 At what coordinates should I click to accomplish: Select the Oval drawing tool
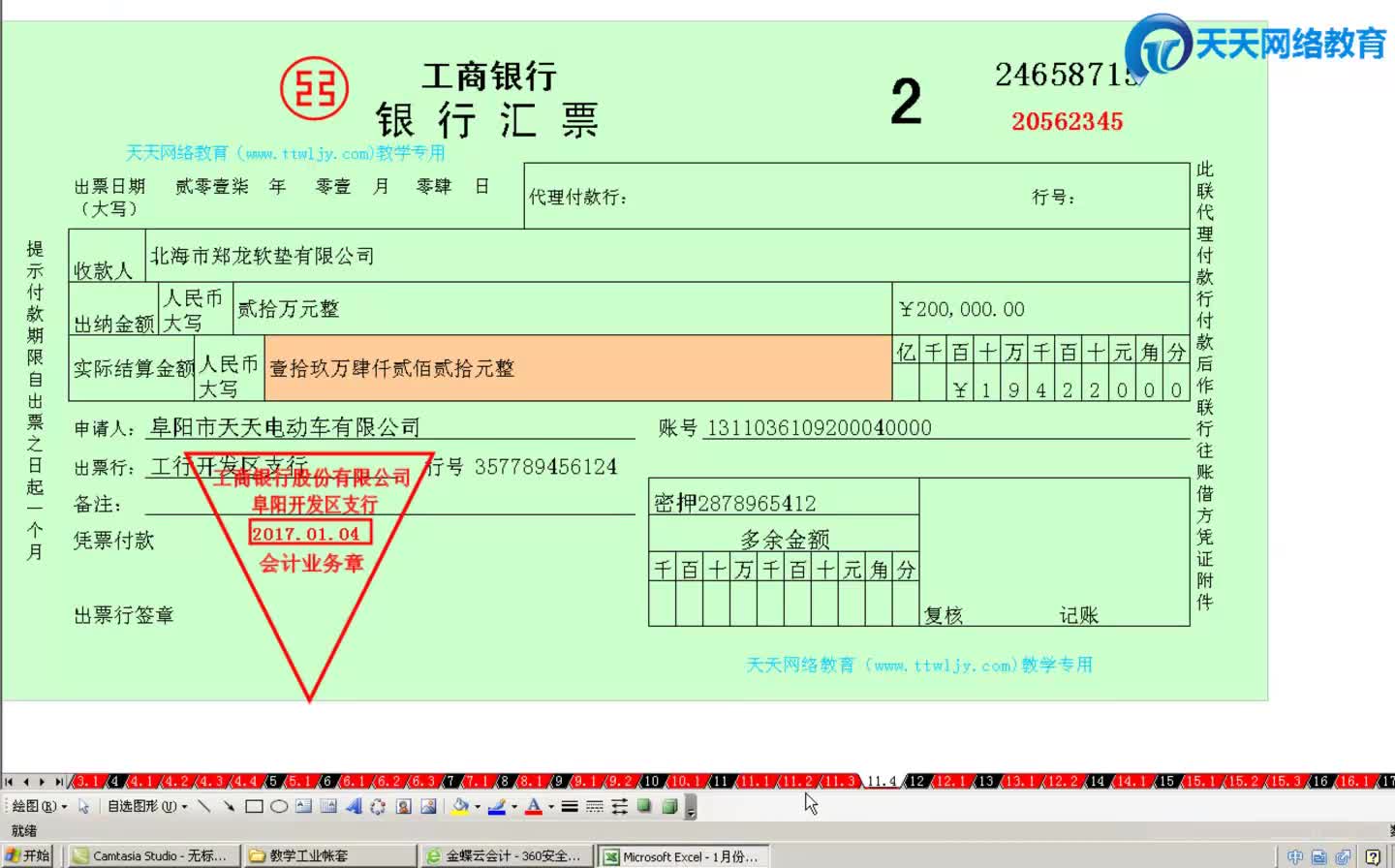point(278,806)
